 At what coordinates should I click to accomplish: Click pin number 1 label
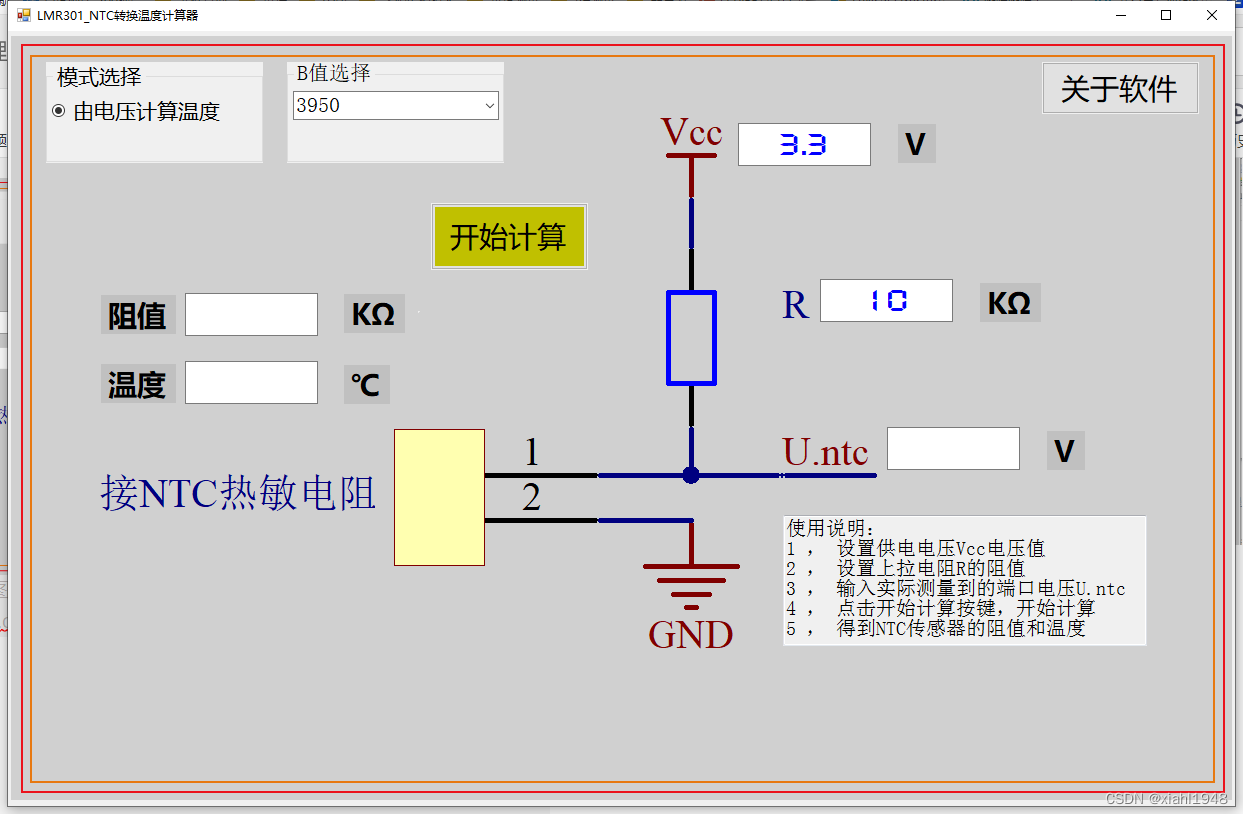[x=532, y=453]
